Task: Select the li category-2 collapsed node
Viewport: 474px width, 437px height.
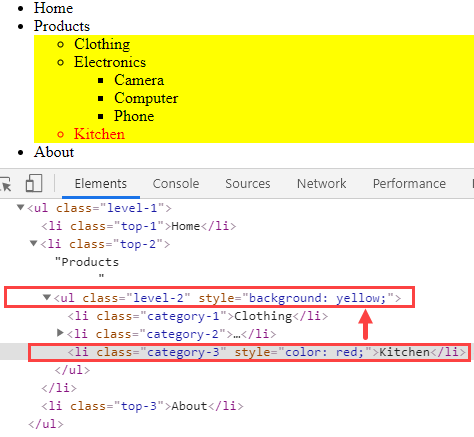Action: [172, 334]
